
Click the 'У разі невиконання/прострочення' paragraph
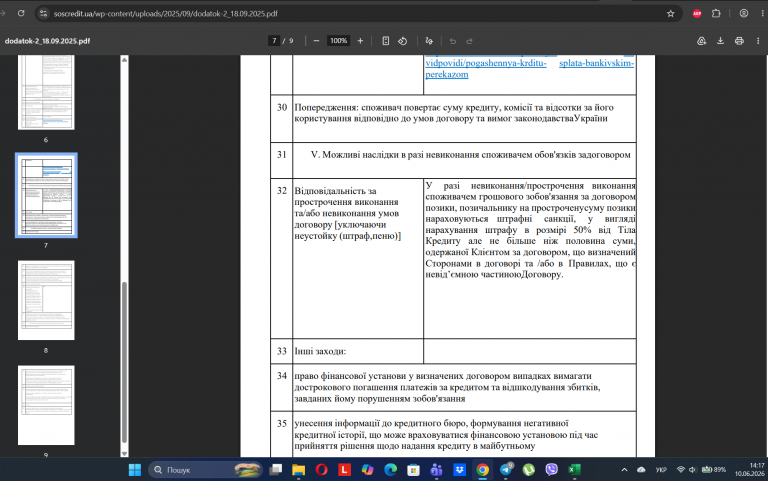pos(530,230)
